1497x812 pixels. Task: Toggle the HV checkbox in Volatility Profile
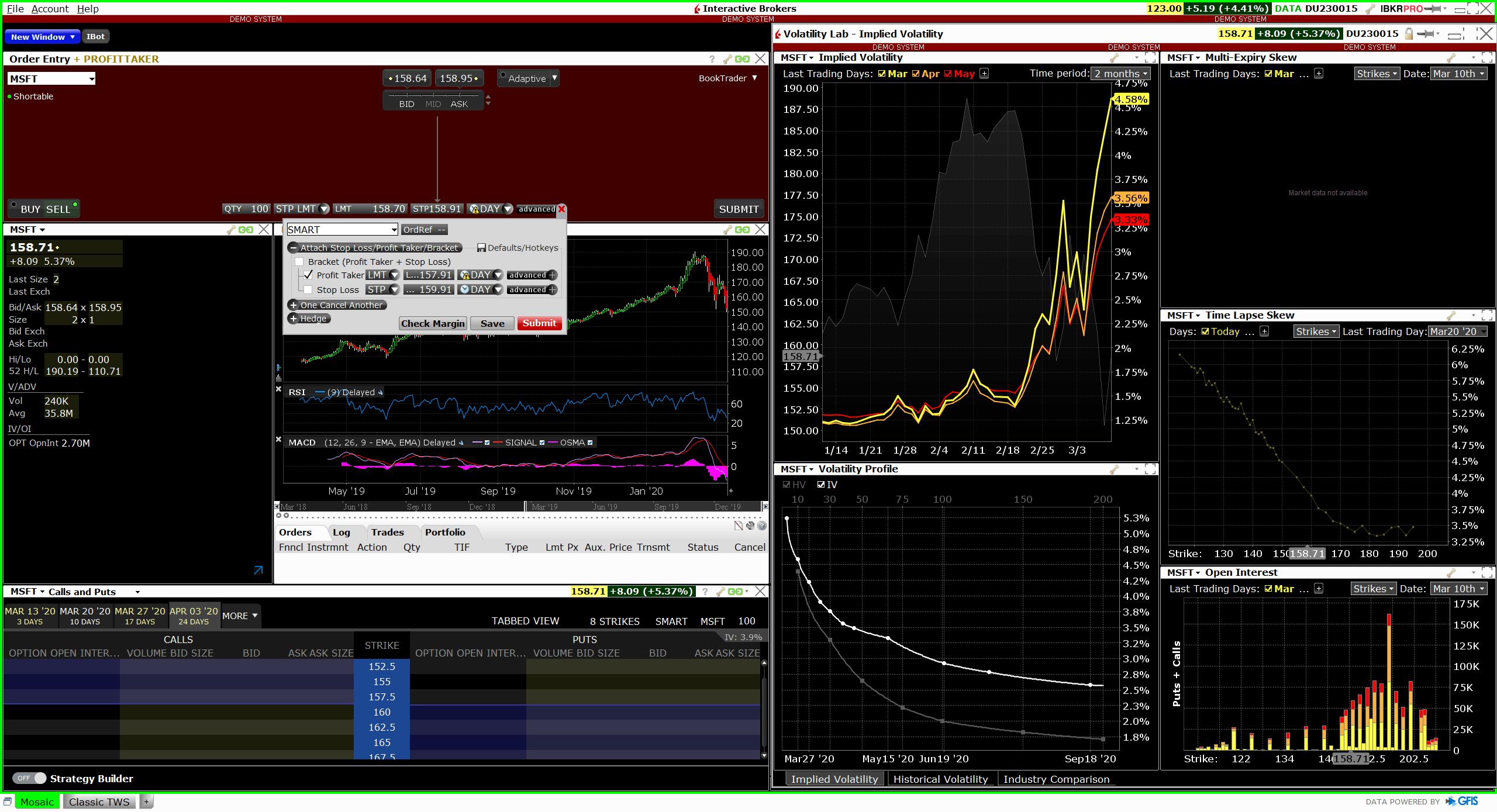[x=787, y=484]
